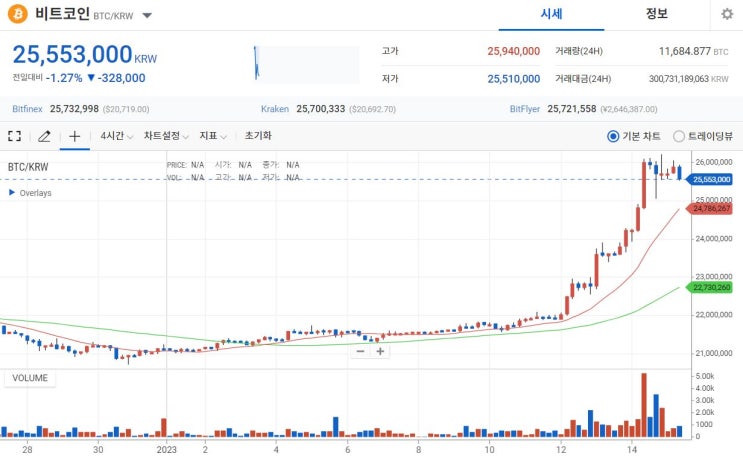Open the 지표 indicators dropdown
Image resolution: width=743 pixels, height=459 pixels.
point(213,136)
